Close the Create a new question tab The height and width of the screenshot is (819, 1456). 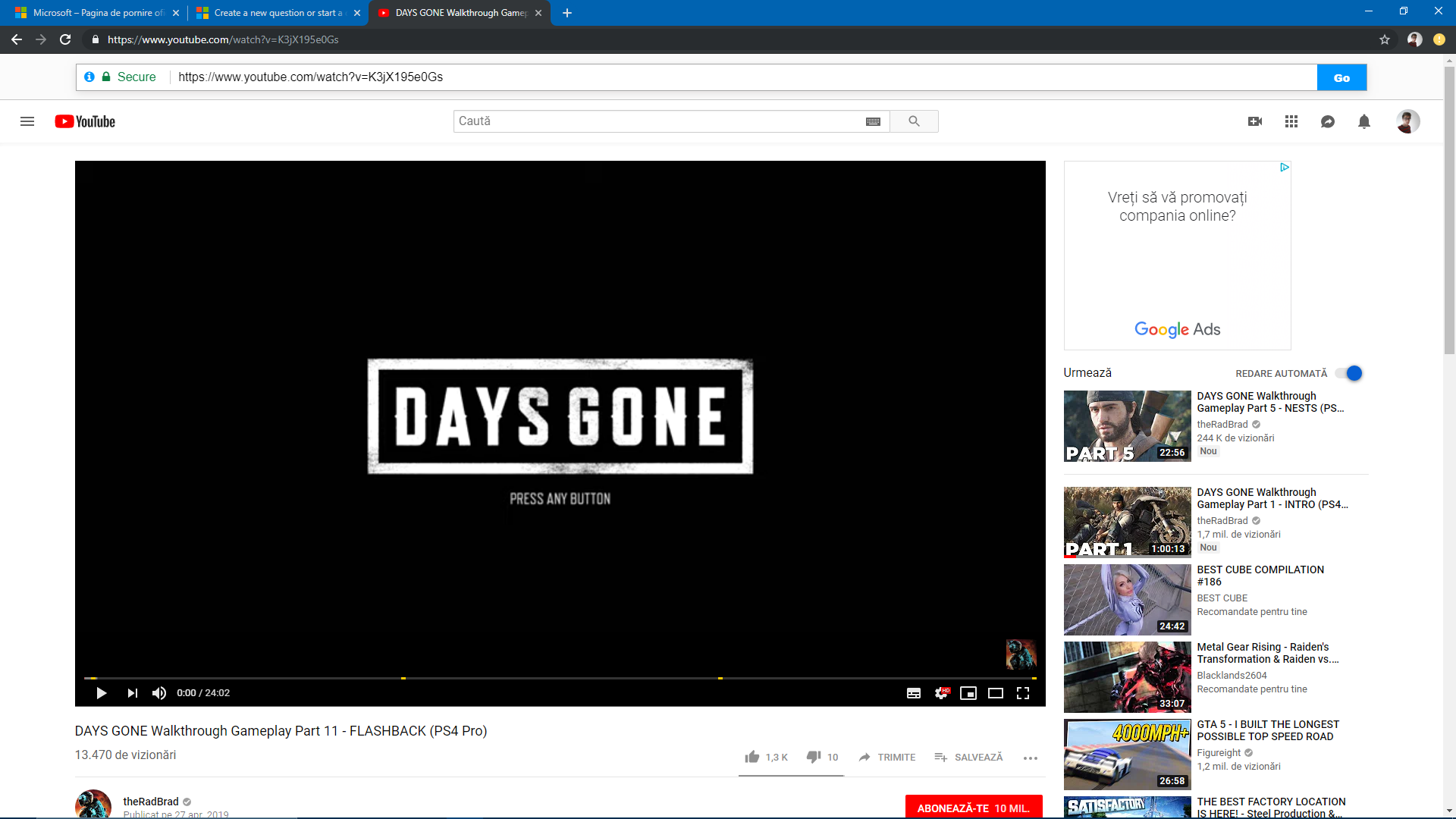[357, 13]
